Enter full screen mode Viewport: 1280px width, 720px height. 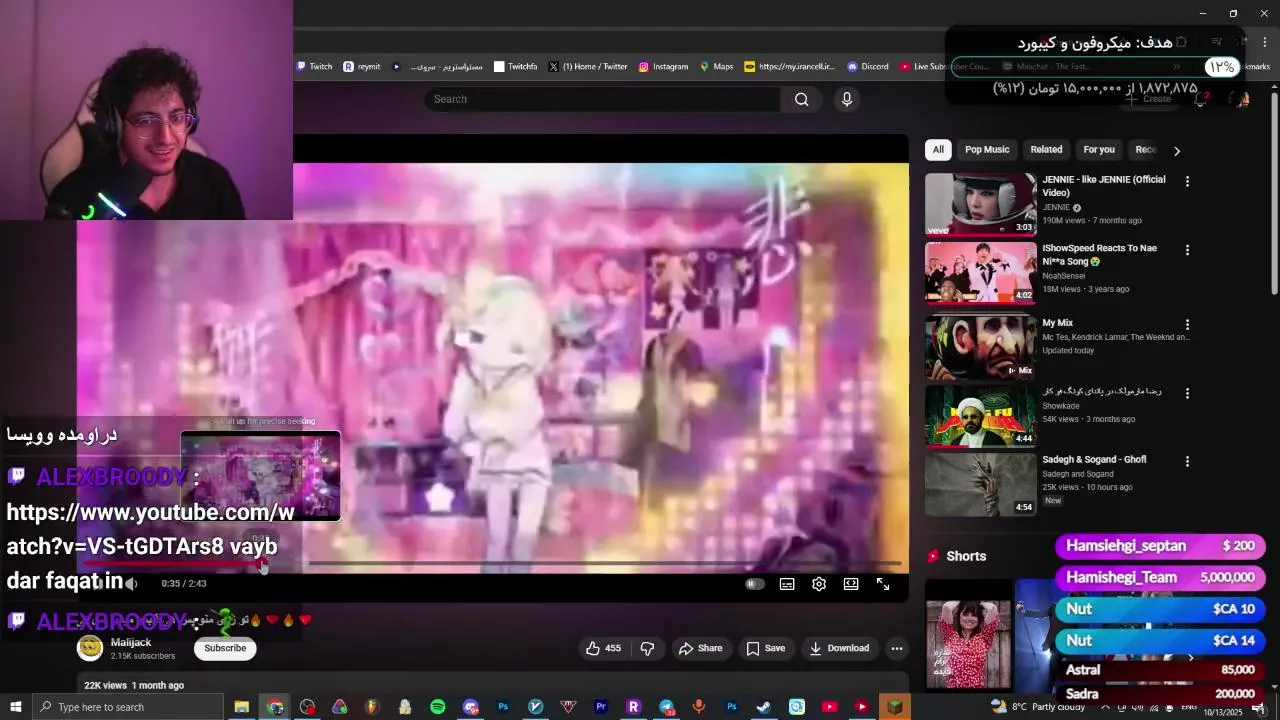(883, 584)
